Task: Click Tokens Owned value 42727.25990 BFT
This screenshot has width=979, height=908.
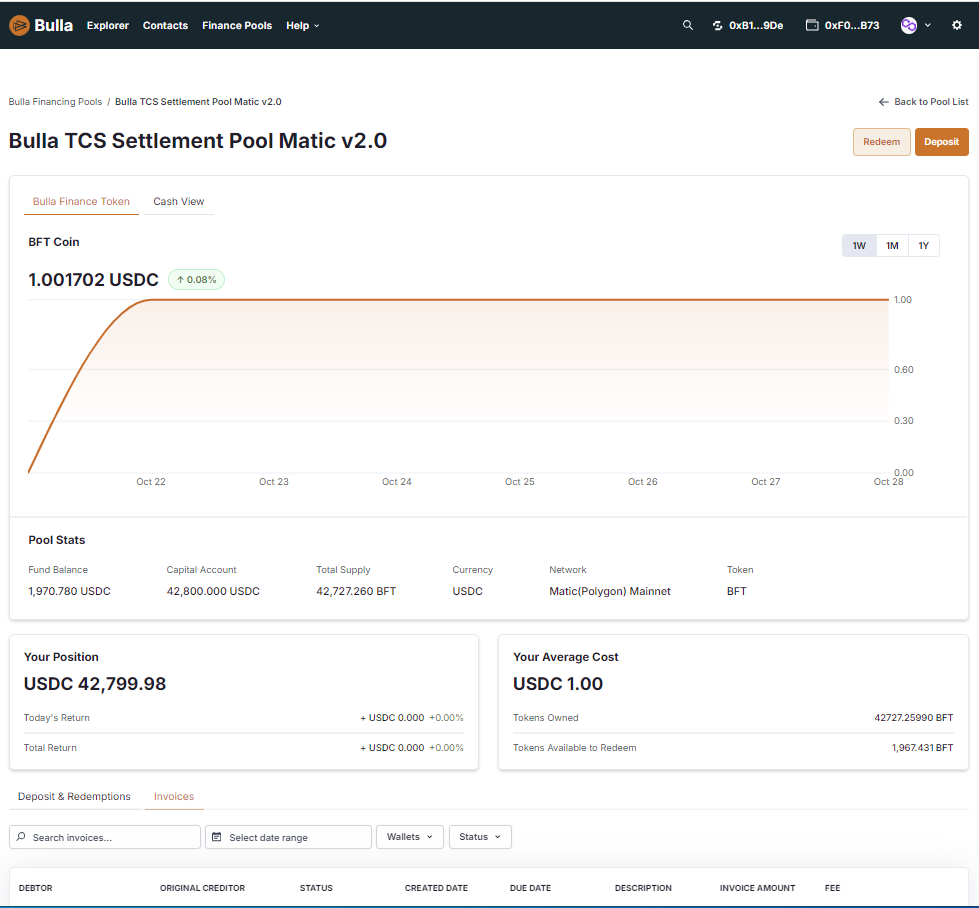Action: 913,718
